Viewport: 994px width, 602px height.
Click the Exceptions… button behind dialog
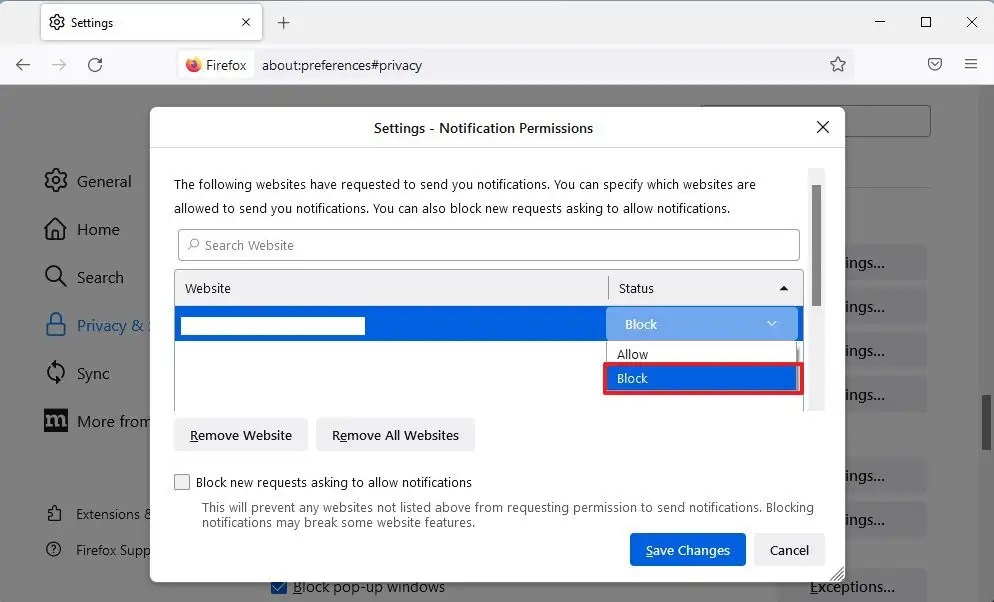point(851,587)
